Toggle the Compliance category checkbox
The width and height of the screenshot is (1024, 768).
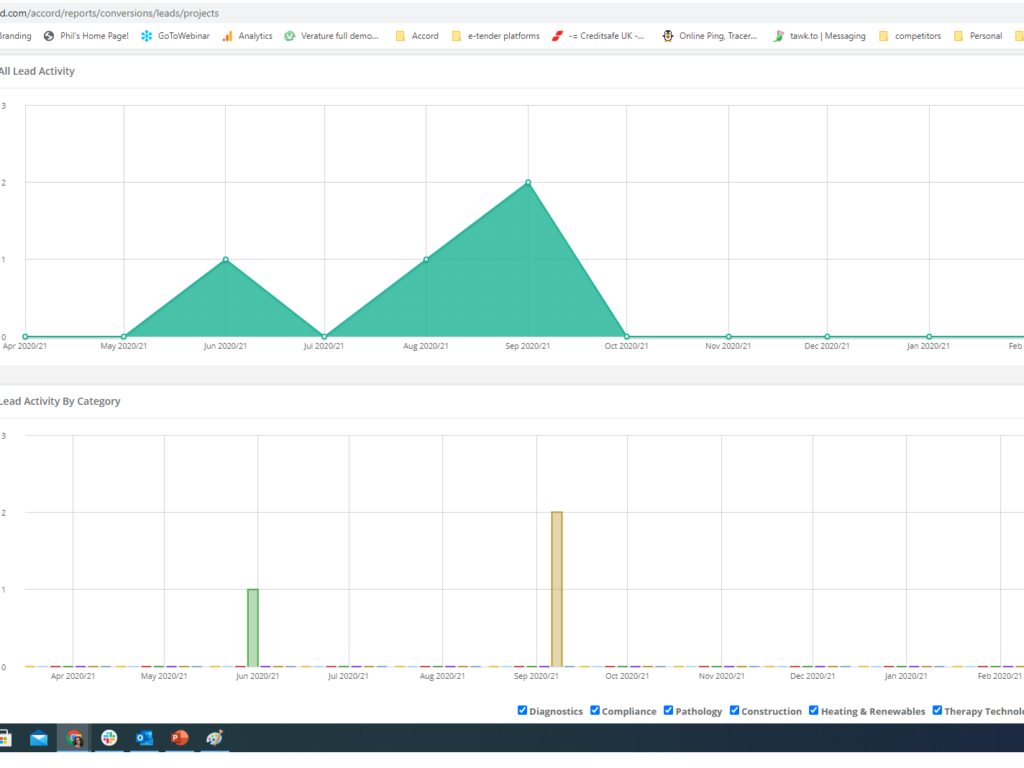(595, 711)
